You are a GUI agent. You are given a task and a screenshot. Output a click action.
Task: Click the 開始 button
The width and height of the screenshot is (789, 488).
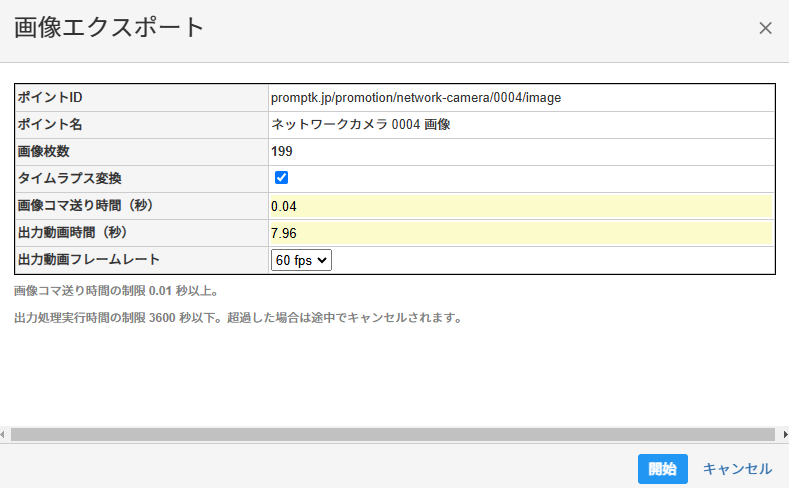pyautogui.click(x=662, y=469)
